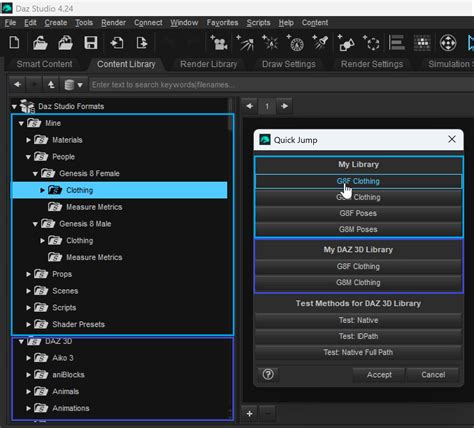Image resolution: width=474 pixels, height=428 pixels.
Task: Click the New Scene file icon
Action: [14, 43]
